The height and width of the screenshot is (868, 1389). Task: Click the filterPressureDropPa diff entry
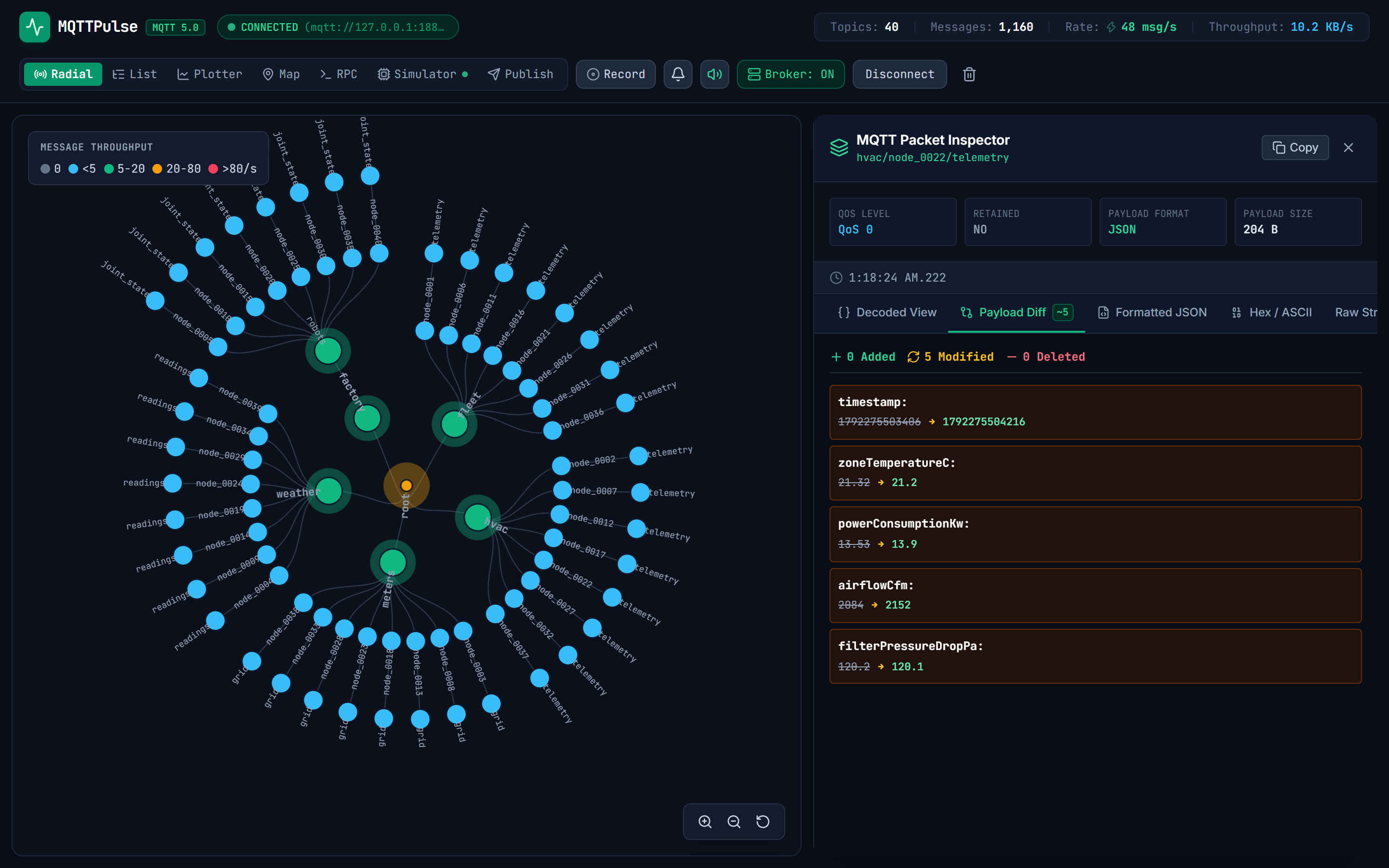(x=1095, y=656)
